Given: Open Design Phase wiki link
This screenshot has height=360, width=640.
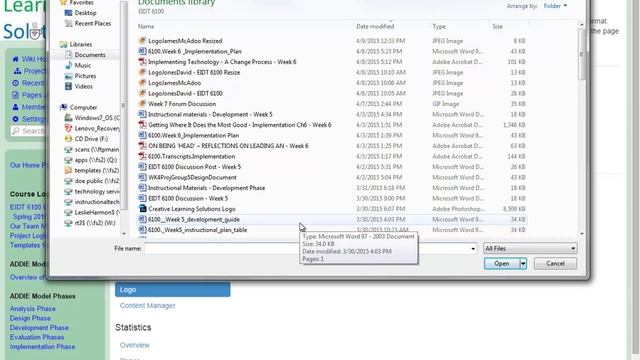Looking at the screenshot, I should 30,318.
